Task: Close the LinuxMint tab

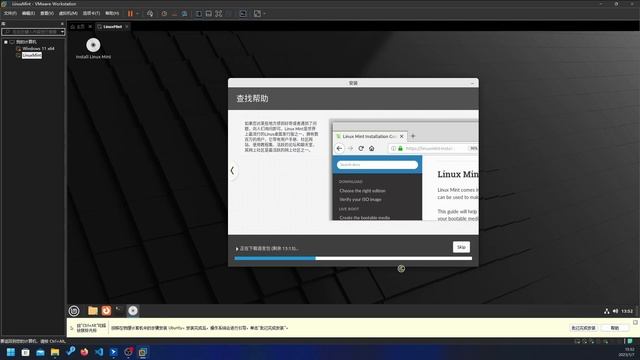Action: (x=127, y=27)
